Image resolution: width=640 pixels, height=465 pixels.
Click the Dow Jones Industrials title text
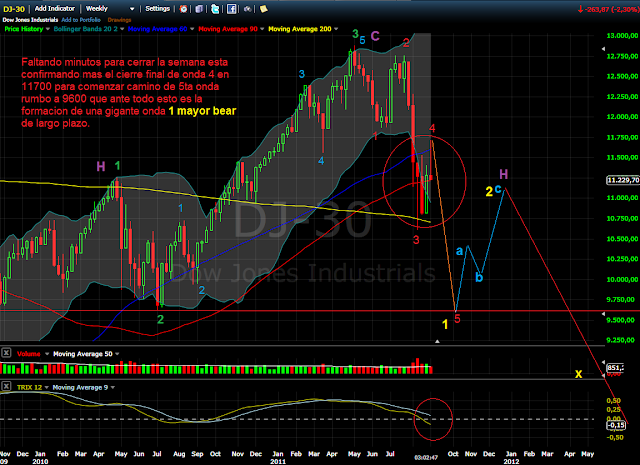30,20
